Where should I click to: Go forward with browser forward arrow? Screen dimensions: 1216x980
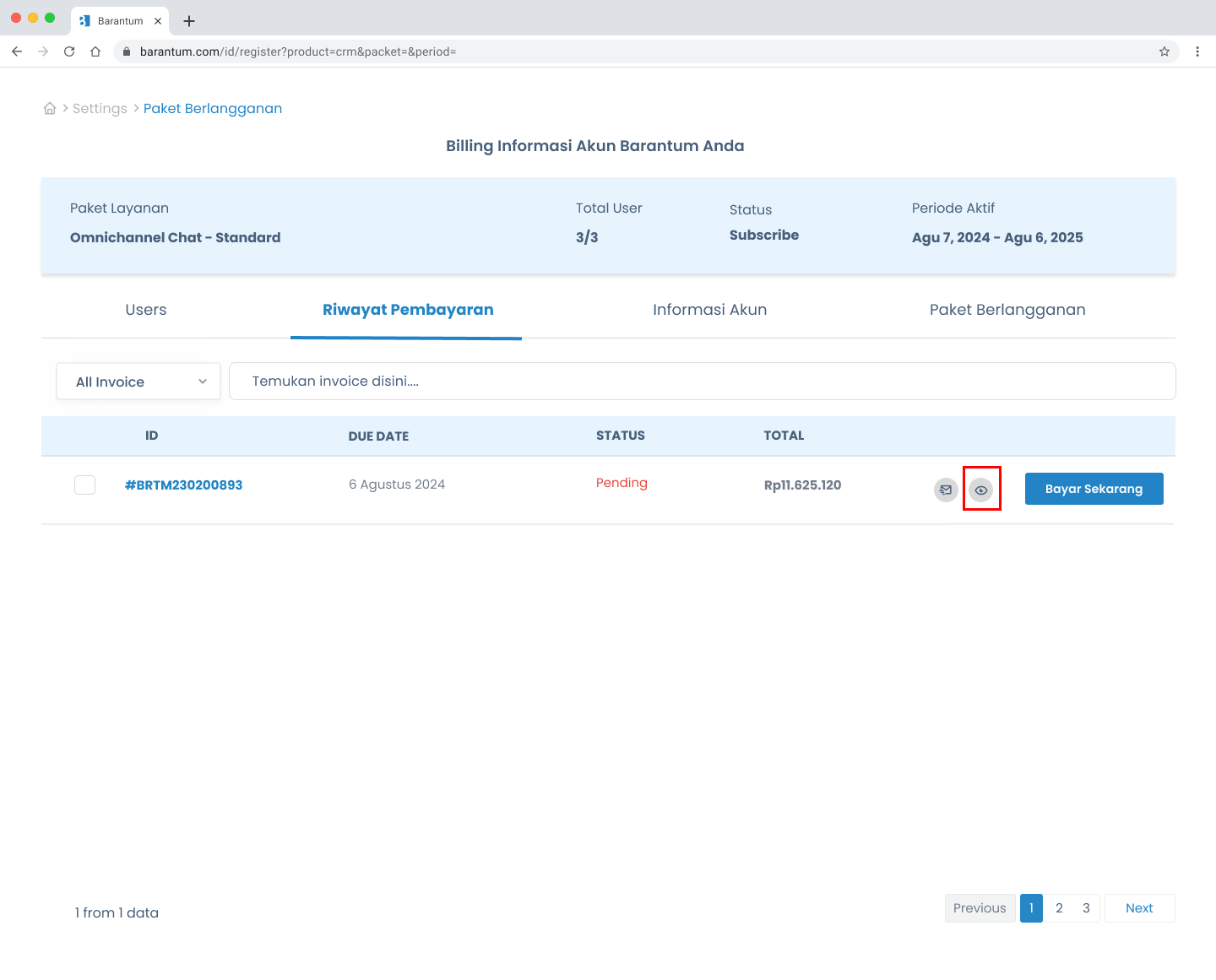pyautogui.click(x=43, y=51)
